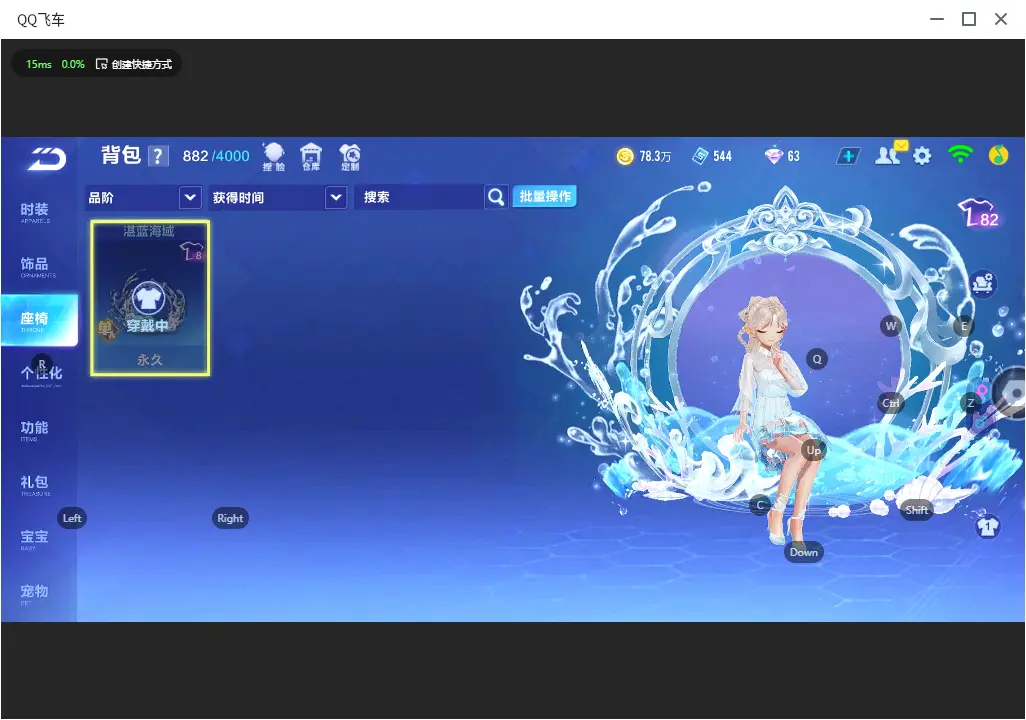Click the C key overlay button
The image size is (1026, 720).
point(760,505)
